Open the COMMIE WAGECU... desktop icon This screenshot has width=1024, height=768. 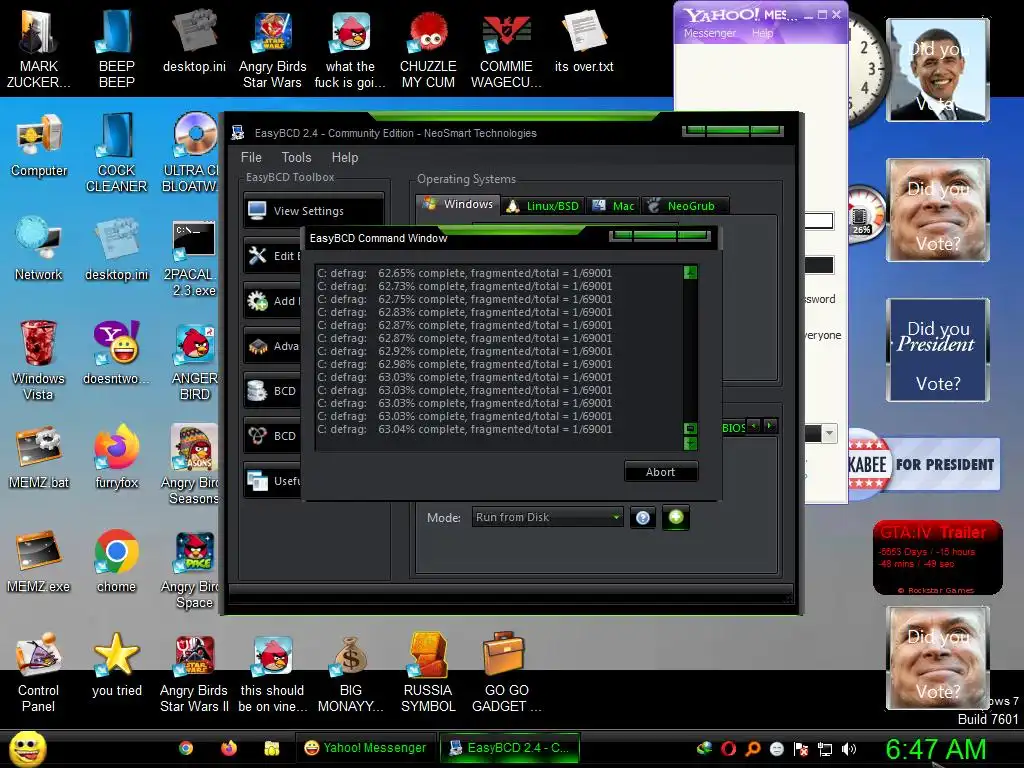(506, 47)
